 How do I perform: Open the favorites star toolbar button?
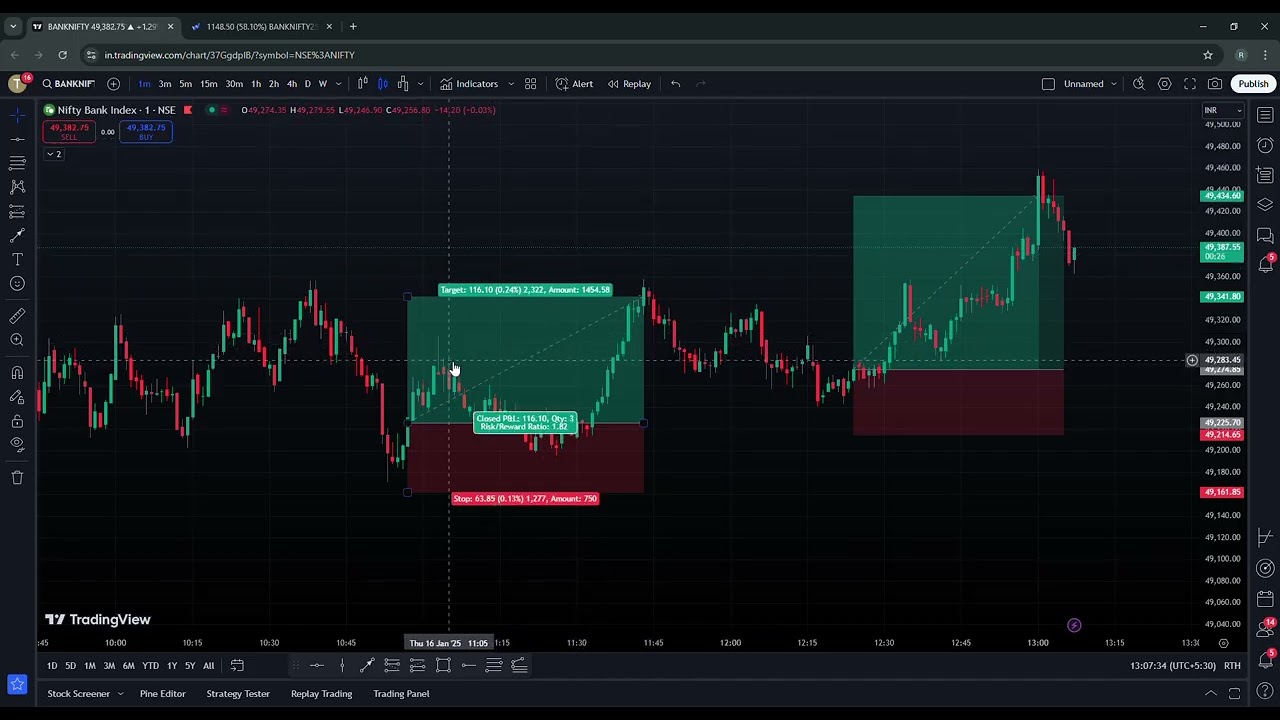point(17,684)
